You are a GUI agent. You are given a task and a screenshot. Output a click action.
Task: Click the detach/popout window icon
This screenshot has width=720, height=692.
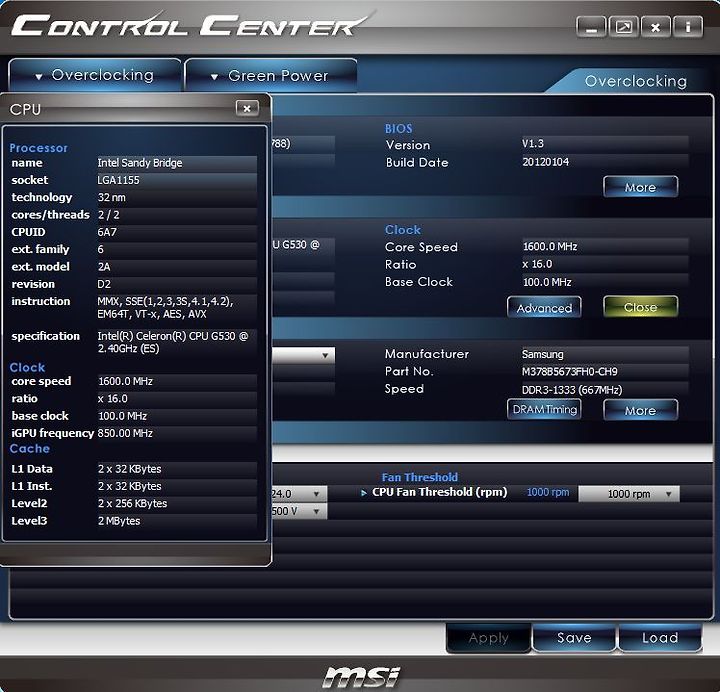pos(624,28)
